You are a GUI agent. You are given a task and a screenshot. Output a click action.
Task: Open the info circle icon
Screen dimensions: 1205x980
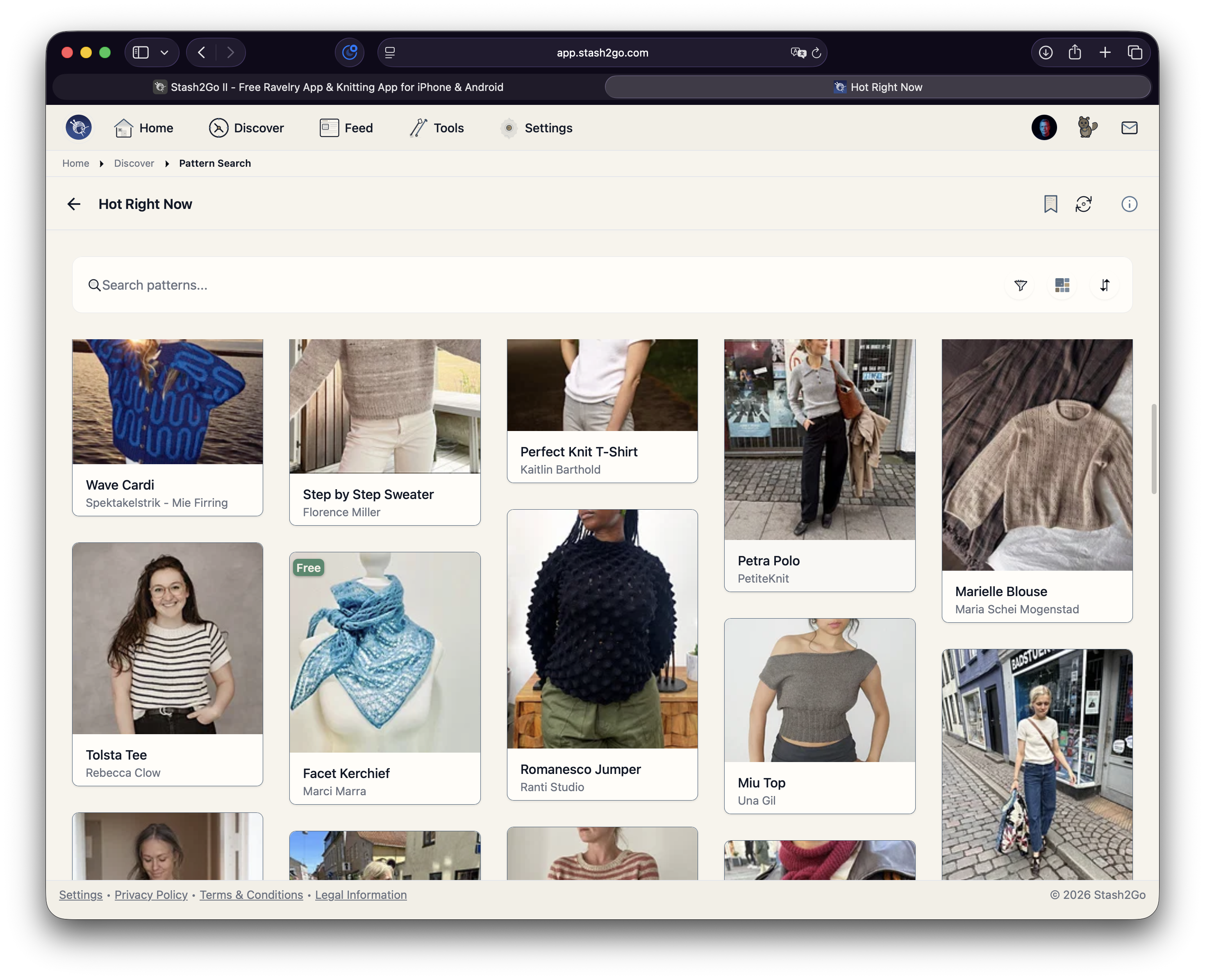click(x=1129, y=204)
